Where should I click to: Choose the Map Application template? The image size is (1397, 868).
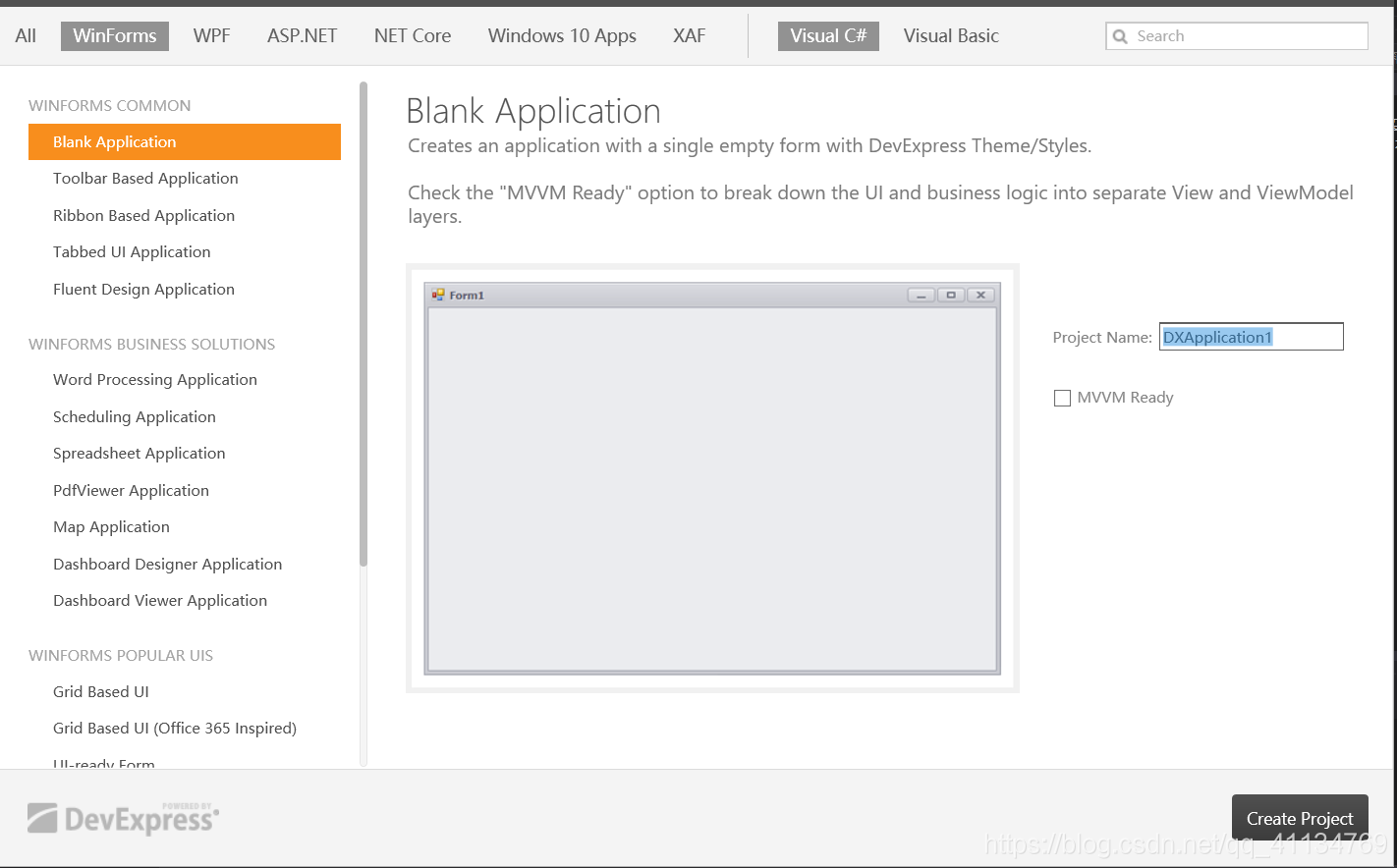[x=111, y=527]
